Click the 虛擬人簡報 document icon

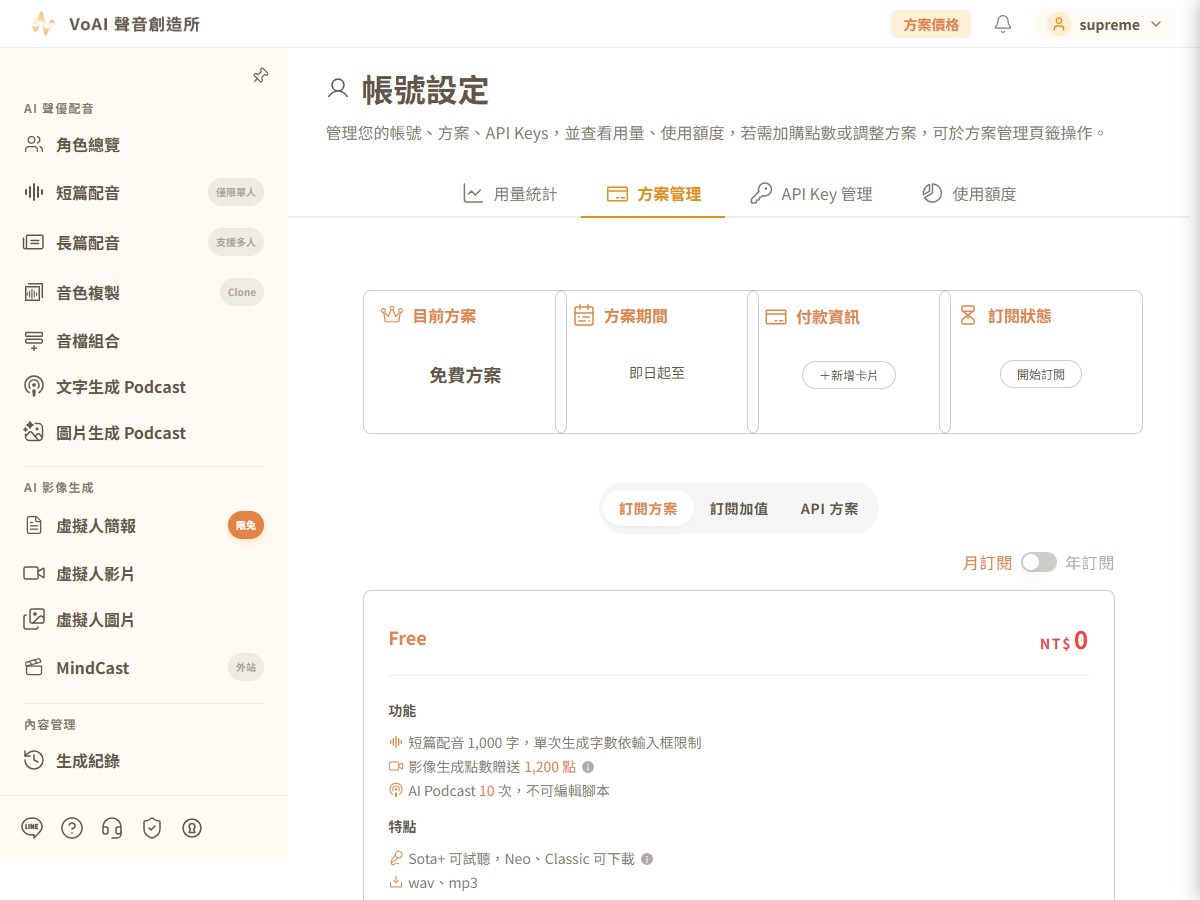34,525
